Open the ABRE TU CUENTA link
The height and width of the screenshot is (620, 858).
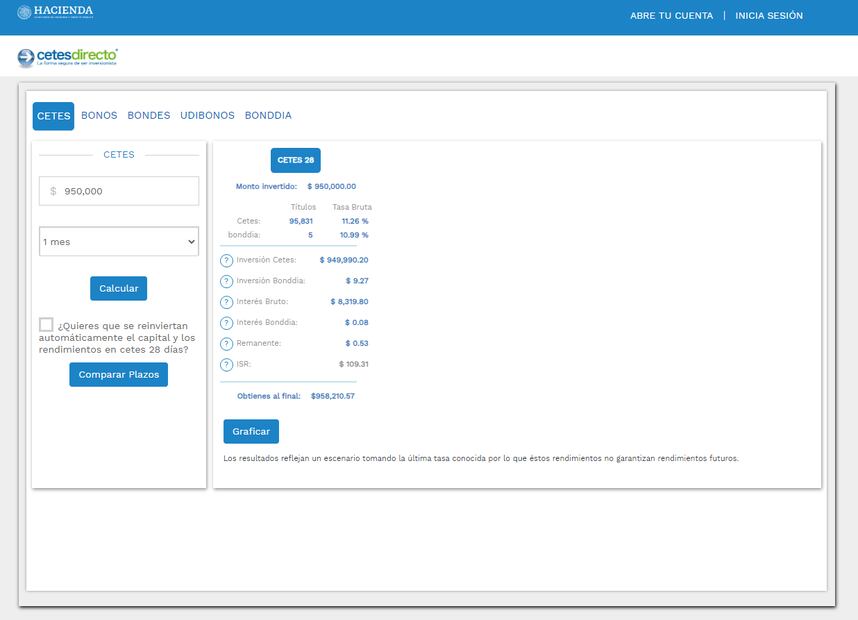(x=671, y=16)
